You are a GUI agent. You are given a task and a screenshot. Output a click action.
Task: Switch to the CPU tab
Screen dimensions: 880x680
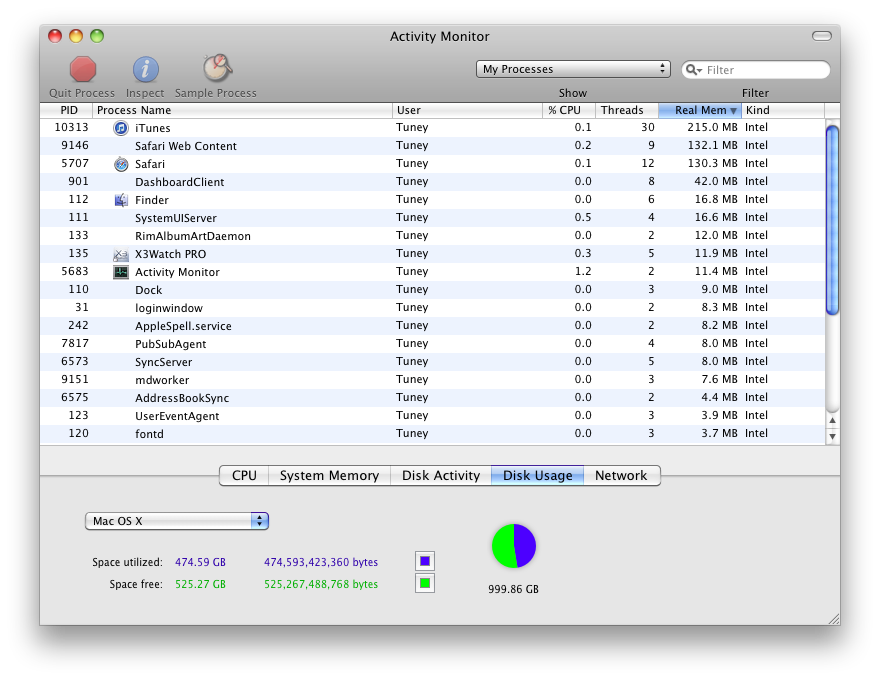point(244,476)
